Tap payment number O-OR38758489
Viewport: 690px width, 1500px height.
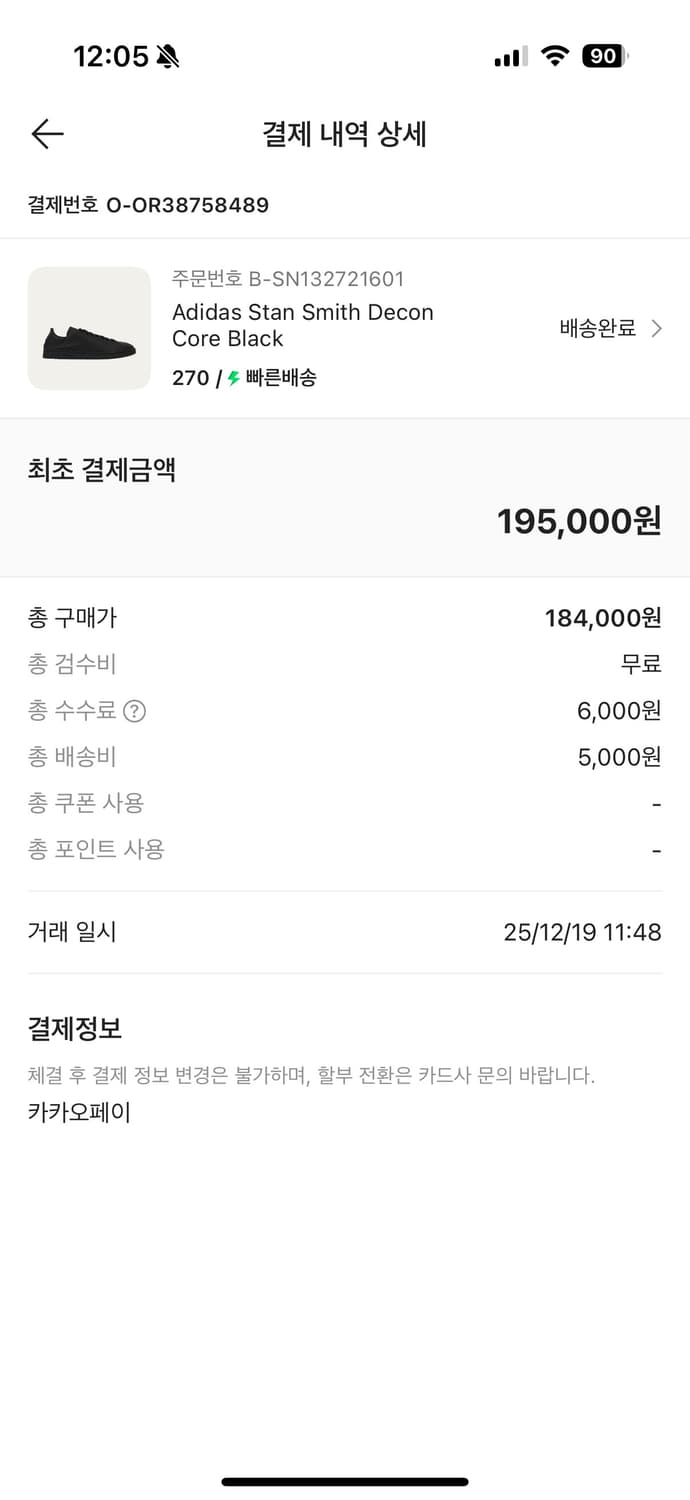coord(147,205)
